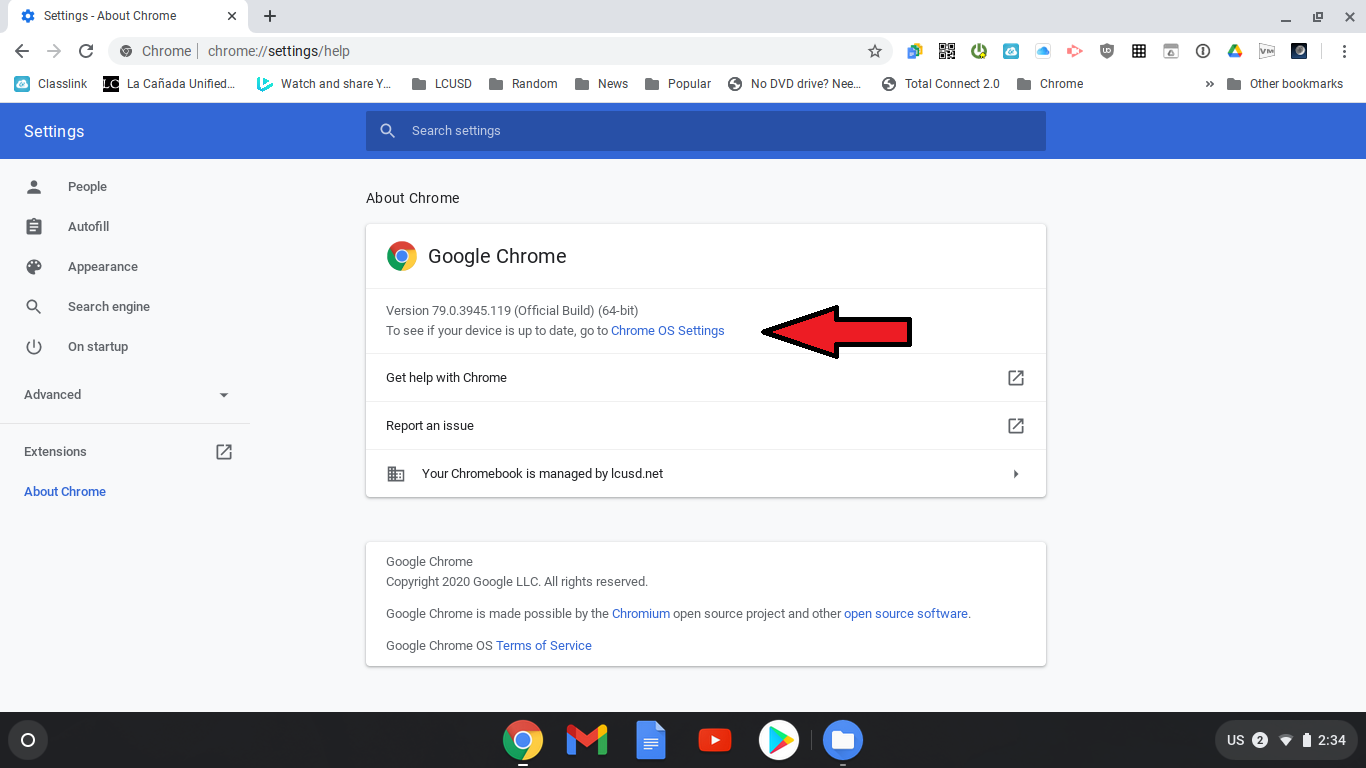Open the Watch and share bookmark
The width and height of the screenshot is (1366, 768).
pos(325,84)
